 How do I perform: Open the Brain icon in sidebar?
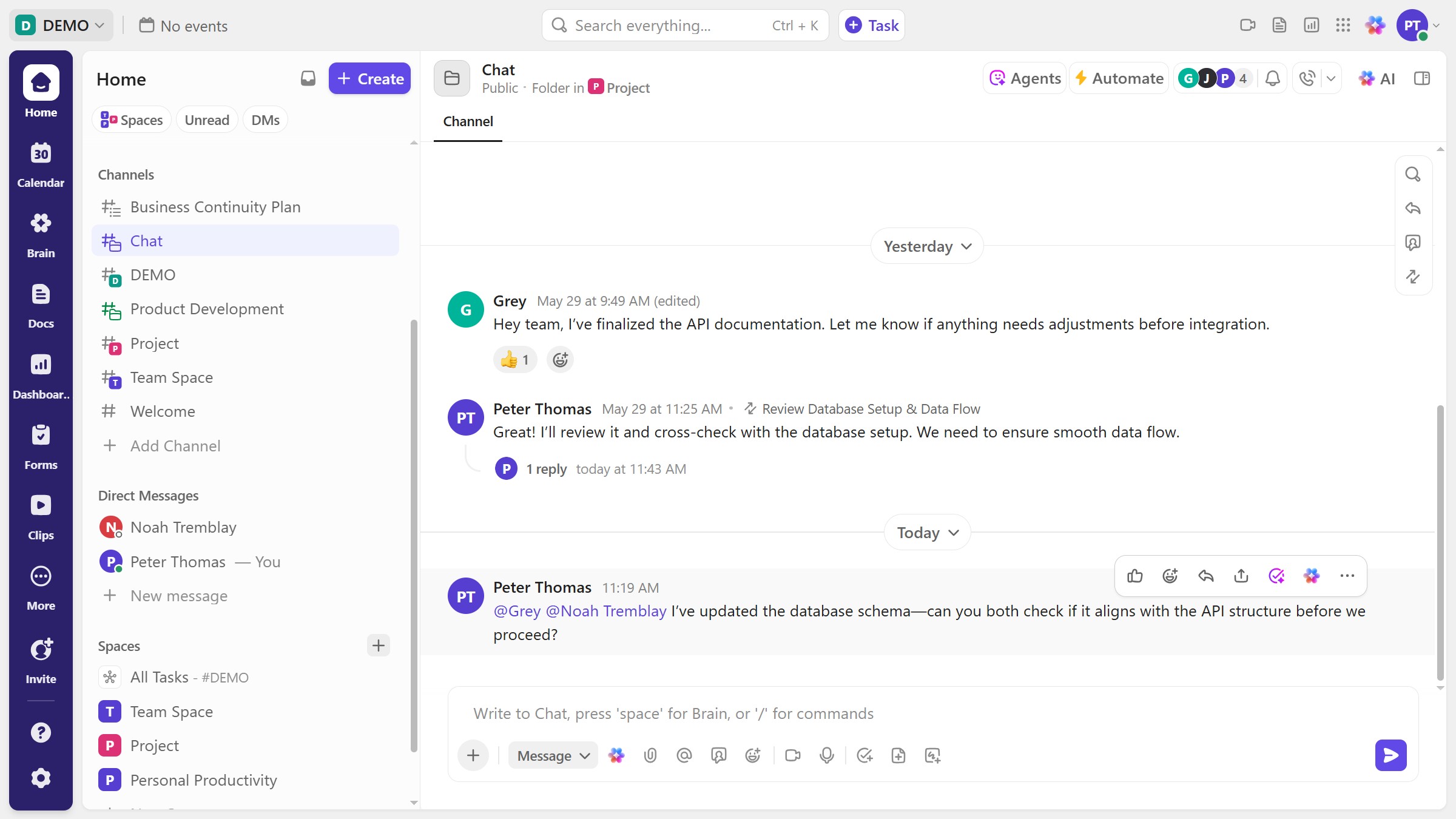[41, 234]
